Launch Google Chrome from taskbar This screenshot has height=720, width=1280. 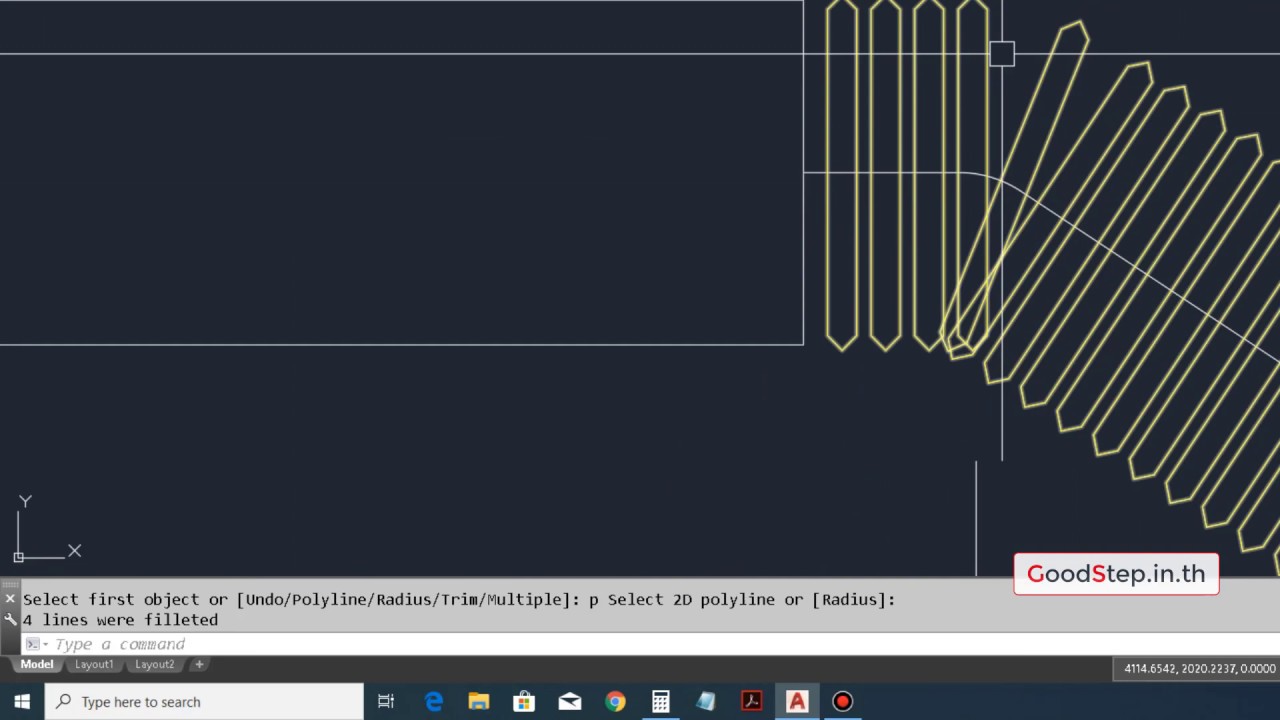pos(615,702)
